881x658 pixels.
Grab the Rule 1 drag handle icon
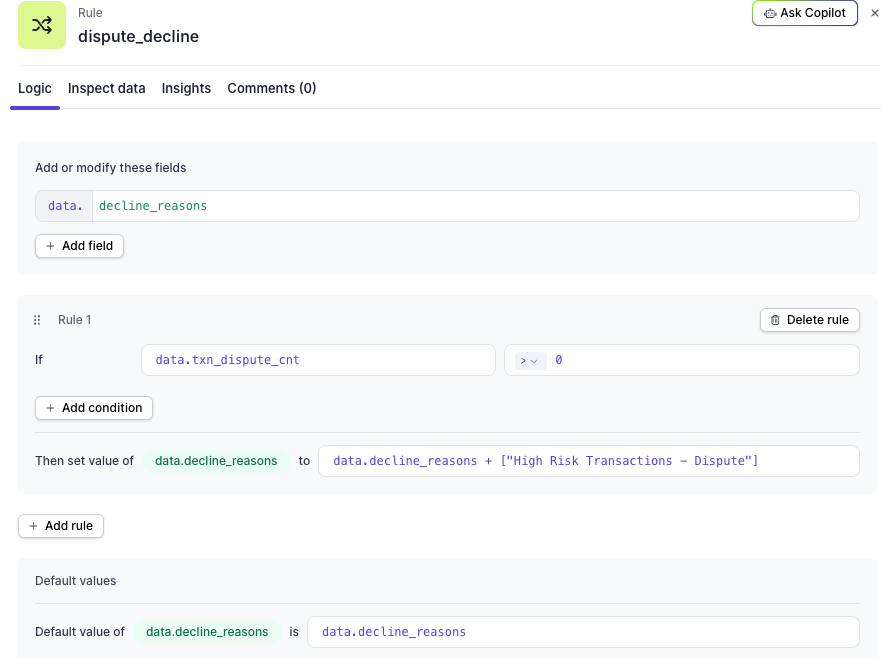(37, 320)
